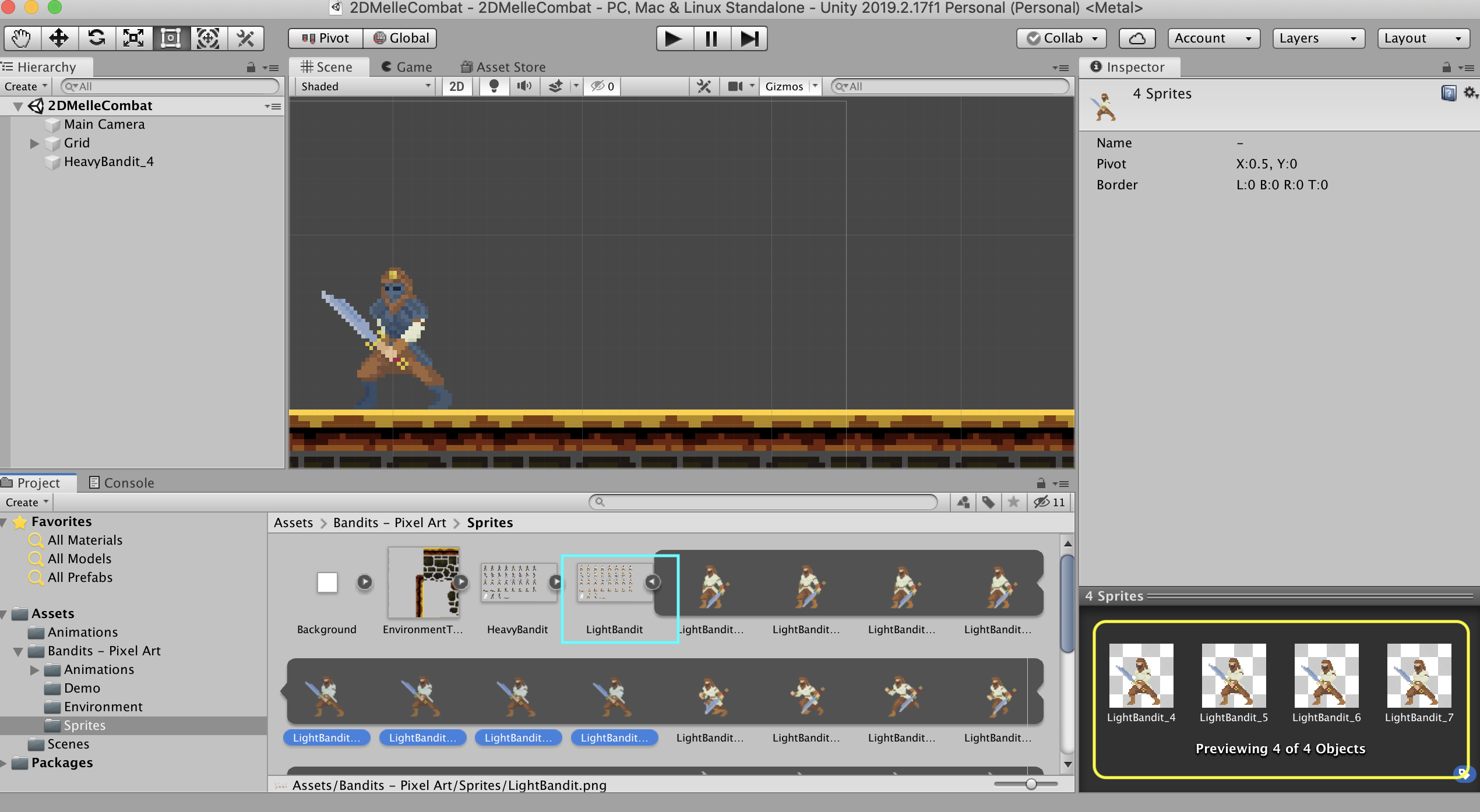Select the Move tool
The height and width of the screenshot is (812, 1480).
click(x=59, y=38)
